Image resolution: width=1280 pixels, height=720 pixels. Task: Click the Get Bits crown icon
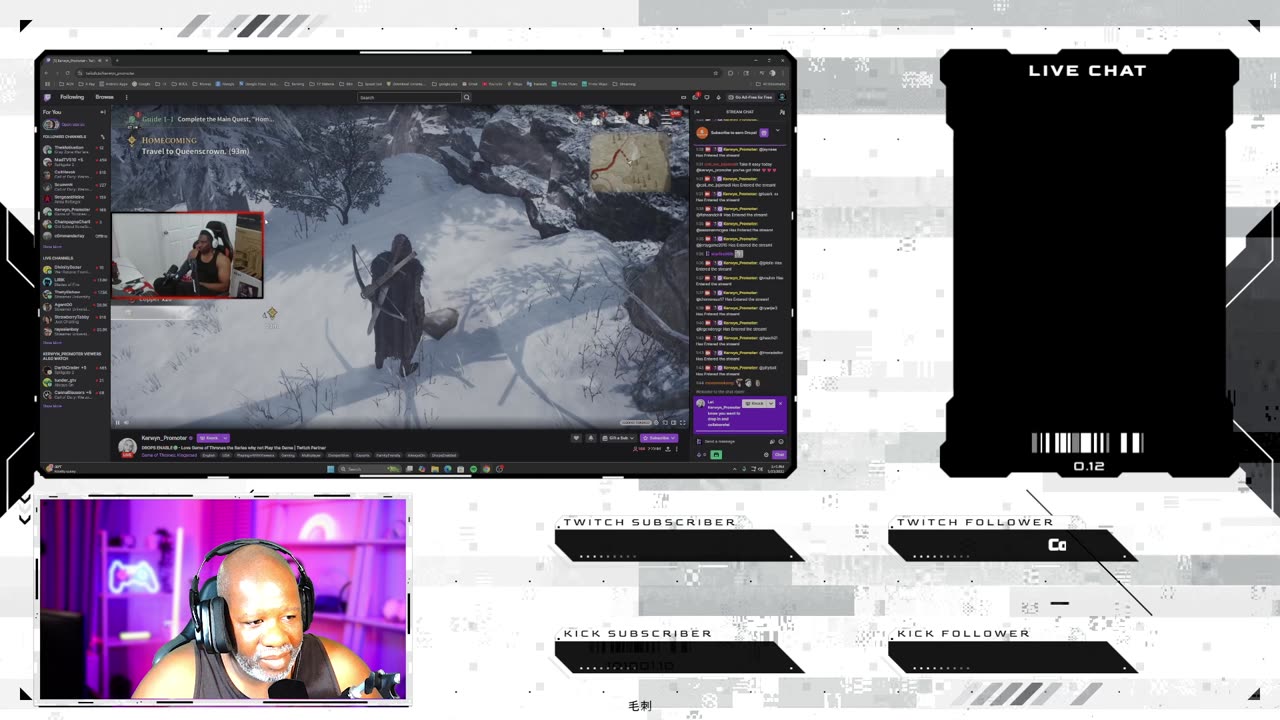pyautogui.click(x=718, y=97)
